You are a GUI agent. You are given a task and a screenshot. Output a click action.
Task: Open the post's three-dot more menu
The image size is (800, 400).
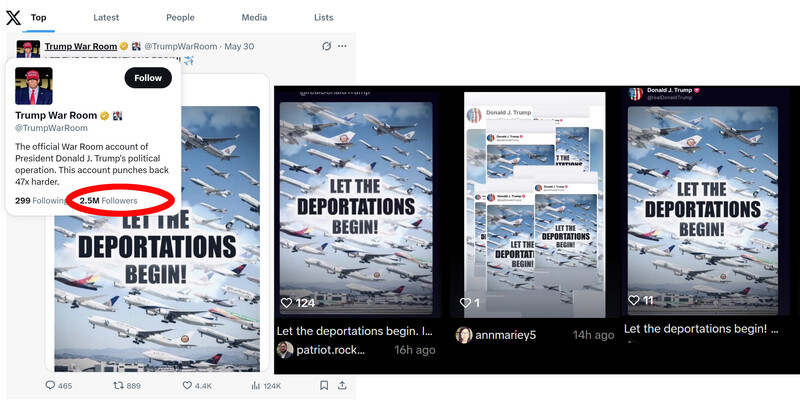pyautogui.click(x=342, y=46)
